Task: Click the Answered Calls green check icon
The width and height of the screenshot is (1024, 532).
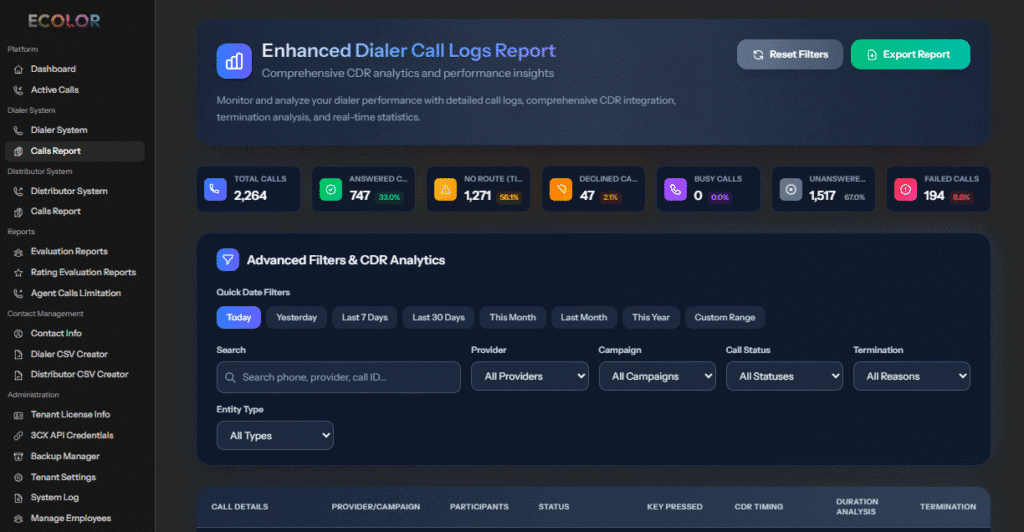Action: click(x=330, y=188)
